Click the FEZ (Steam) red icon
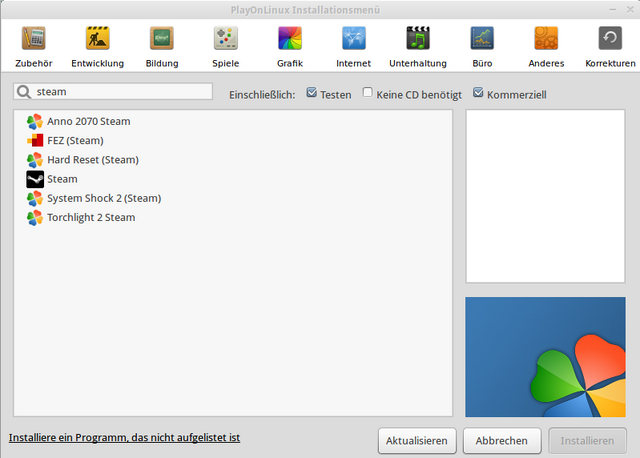This screenshot has height=458, width=640. pyautogui.click(x=35, y=140)
